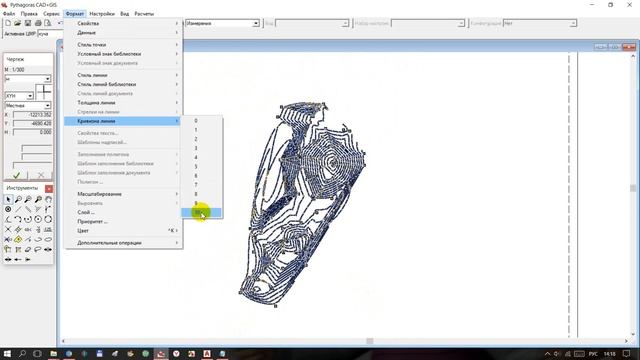Click the X coordinate input field

pyautogui.click(x=32, y=115)
